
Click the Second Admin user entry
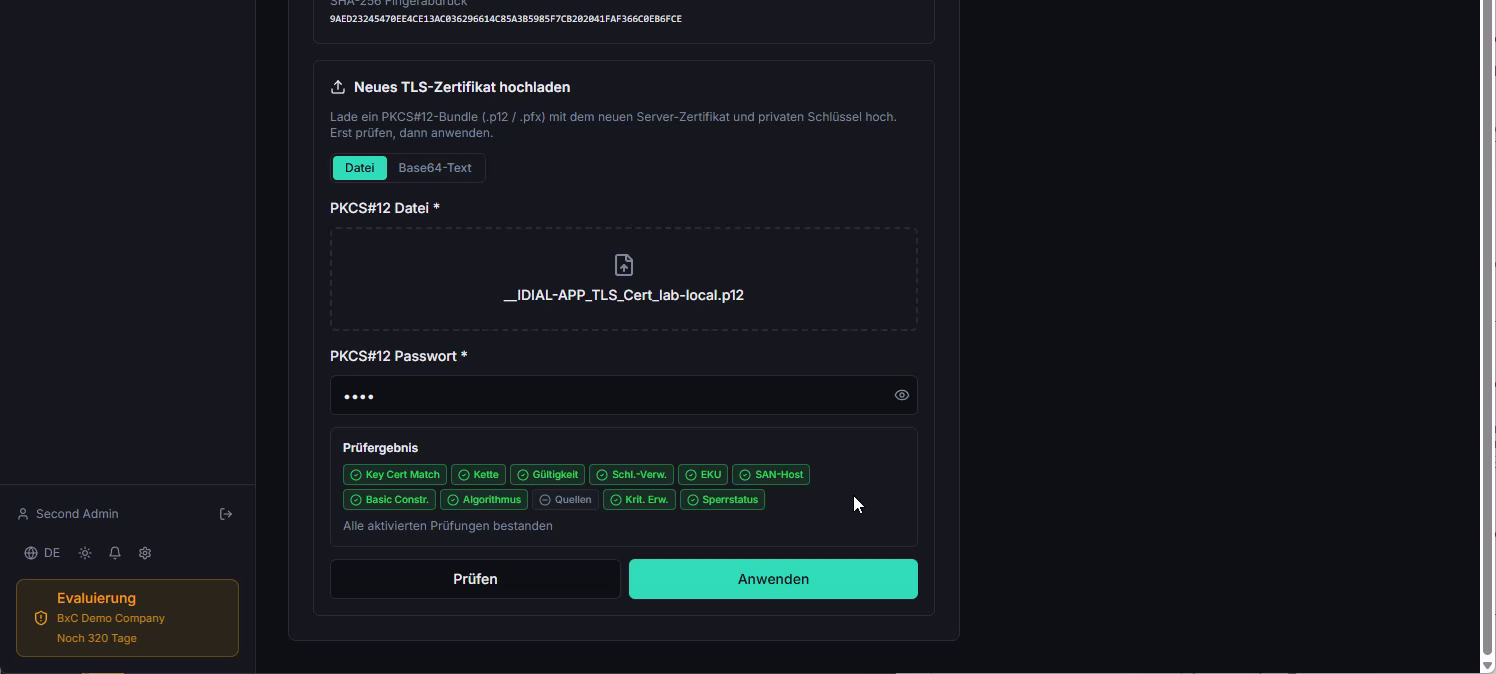[x=68, y=514]
